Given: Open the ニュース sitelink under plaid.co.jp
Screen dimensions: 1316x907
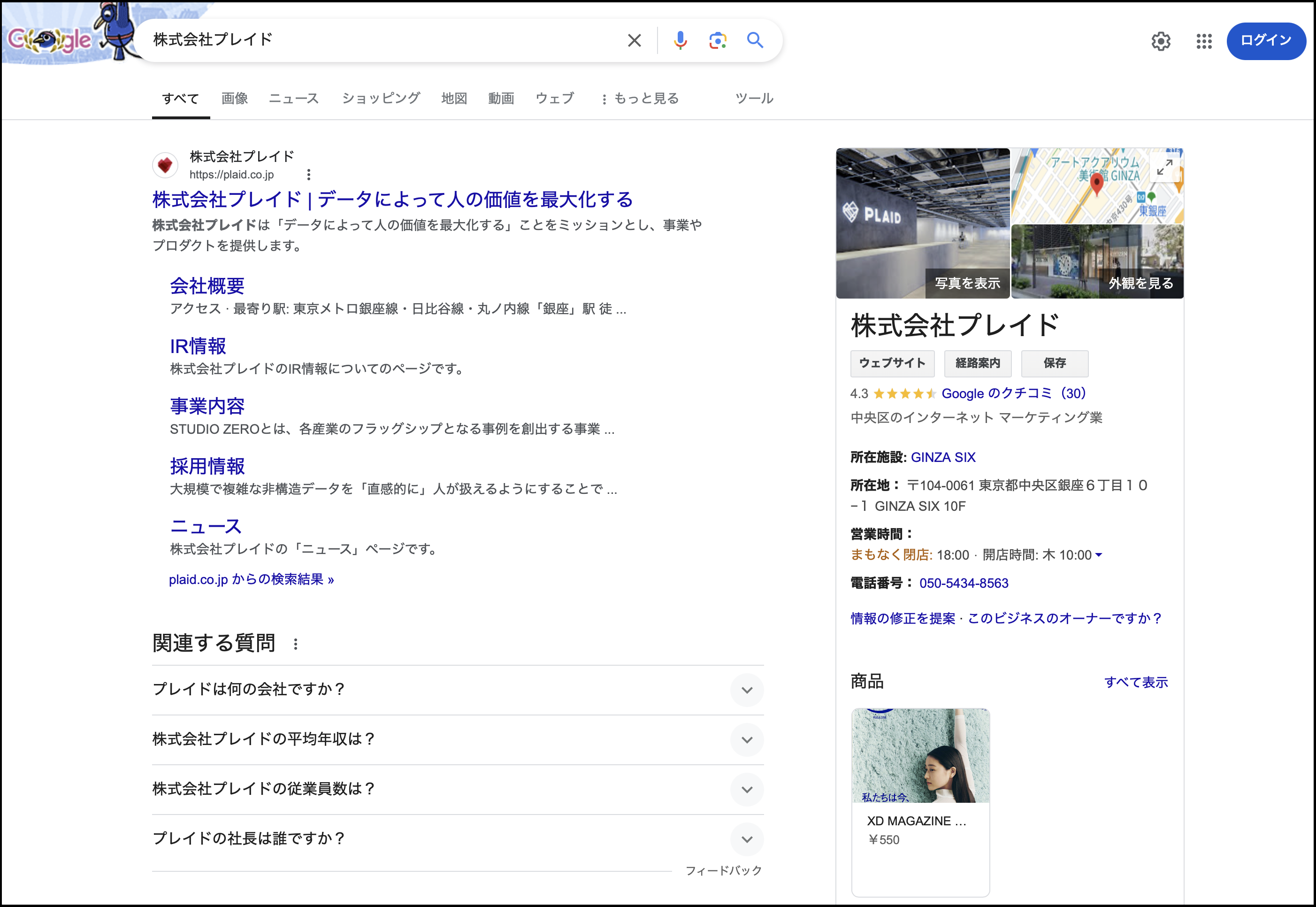Looking at the screenshot, I should 206,526.
